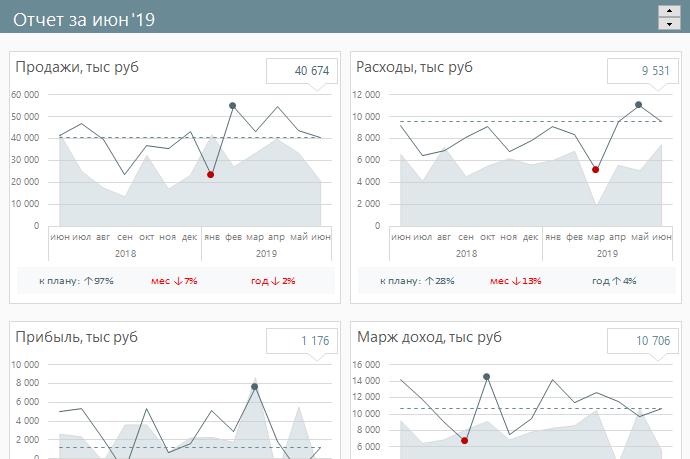
Task: Click the dark maximum marker on Продажи chart
Action: click(233, 106)
